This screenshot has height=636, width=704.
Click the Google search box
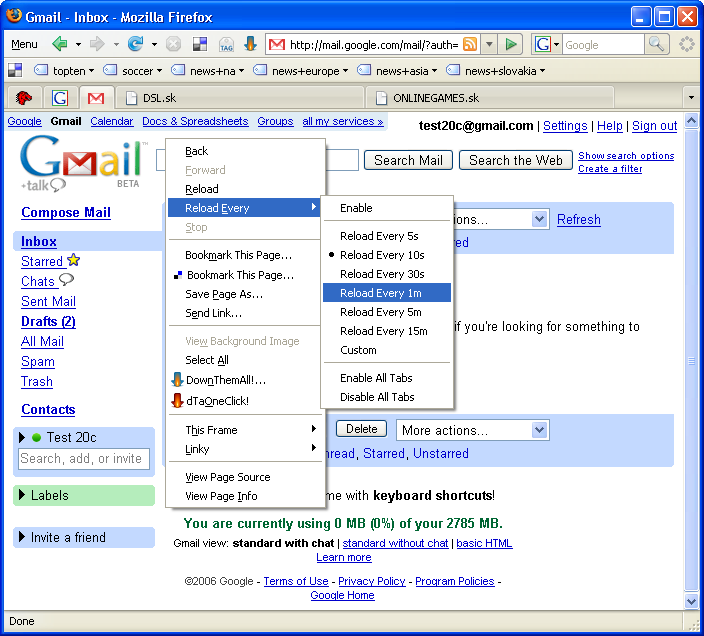pos(603,44)
